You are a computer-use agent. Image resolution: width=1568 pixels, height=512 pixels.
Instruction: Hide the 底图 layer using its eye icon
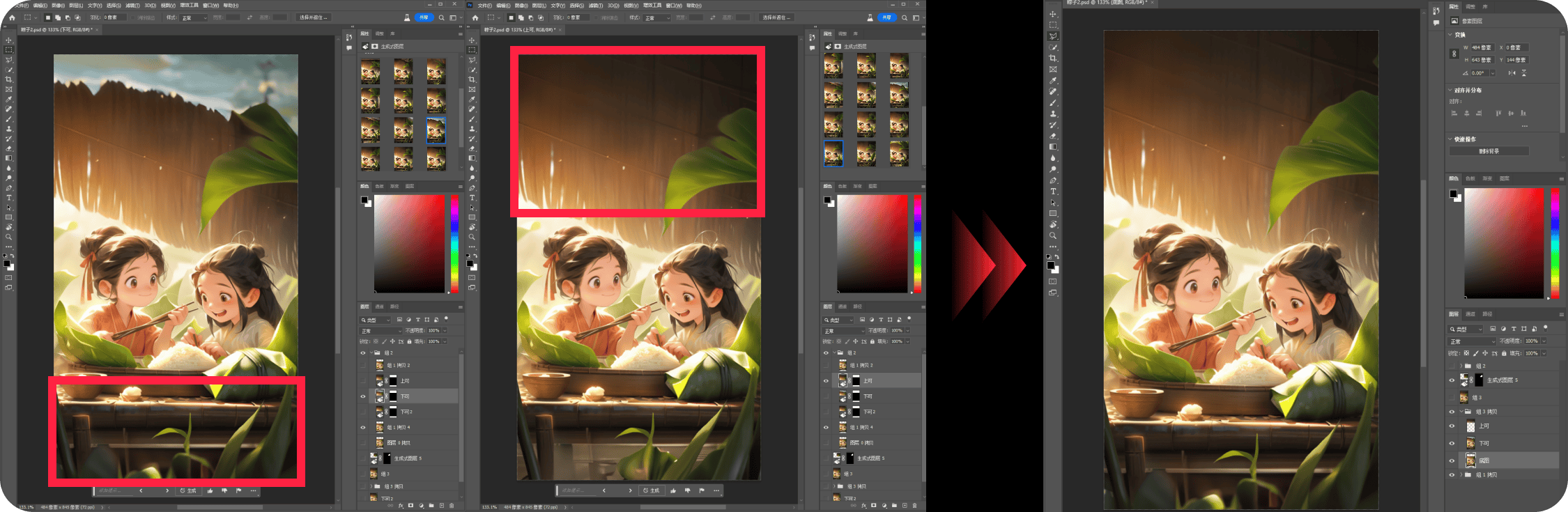[x=1452, y=460]
